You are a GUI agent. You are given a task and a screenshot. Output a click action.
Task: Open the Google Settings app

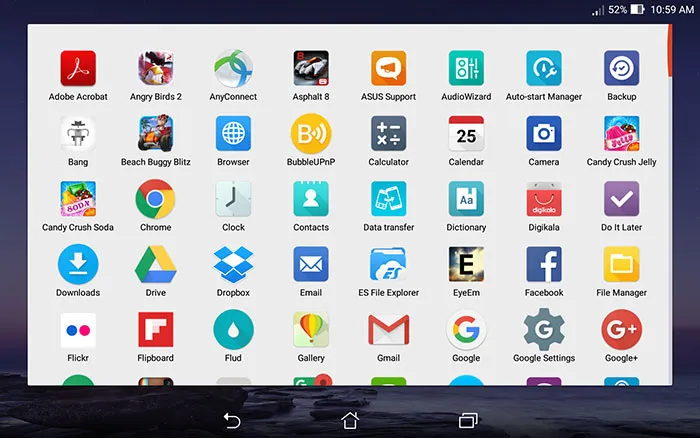coord(544,330)
